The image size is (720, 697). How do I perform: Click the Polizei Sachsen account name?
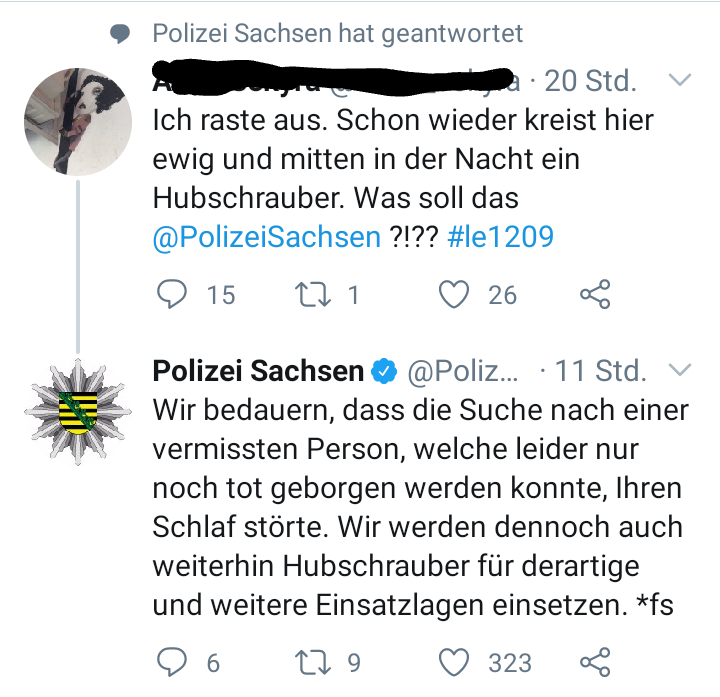(x=258, y=371)
